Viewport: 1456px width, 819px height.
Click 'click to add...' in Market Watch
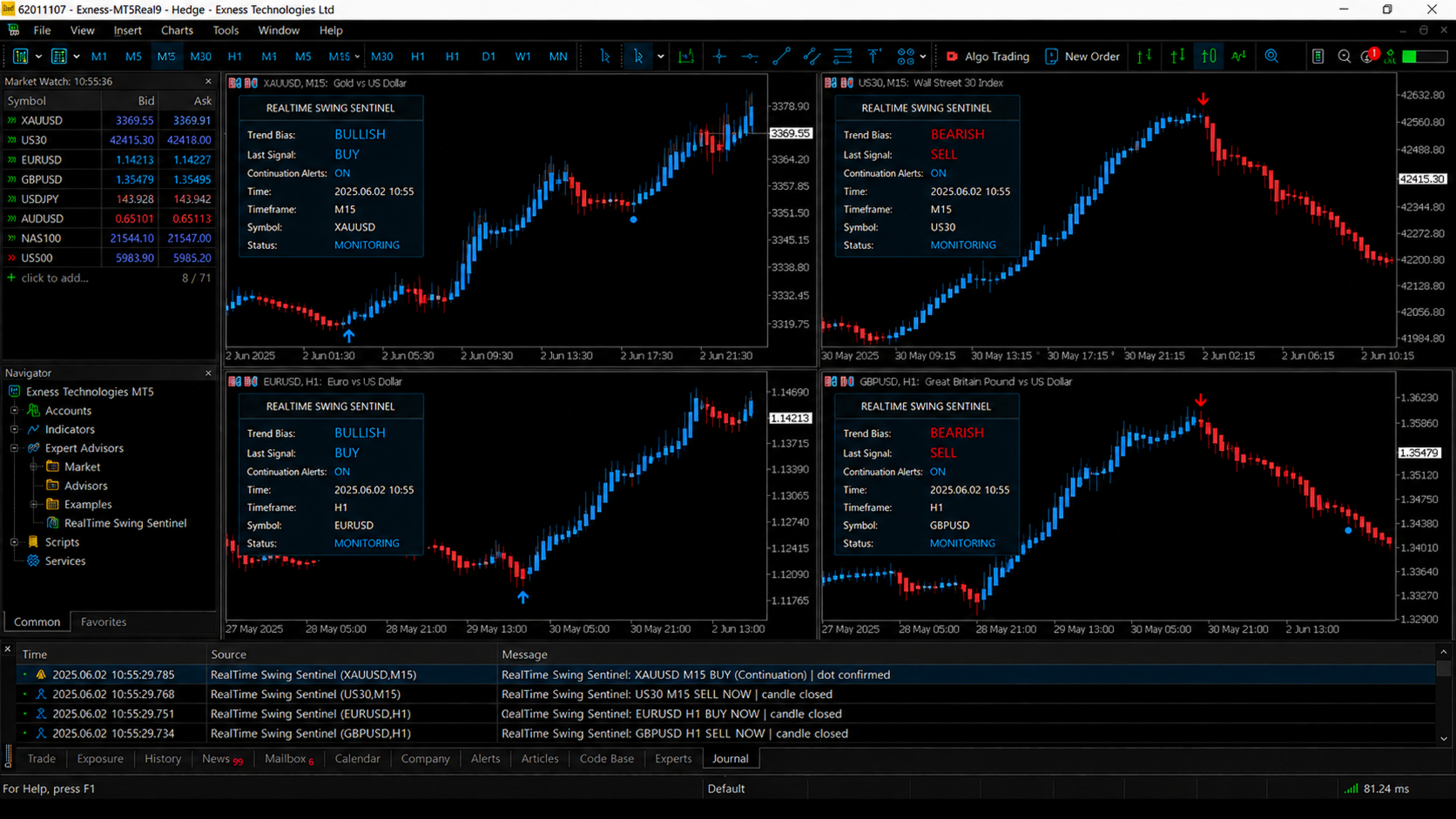(55, 279)
